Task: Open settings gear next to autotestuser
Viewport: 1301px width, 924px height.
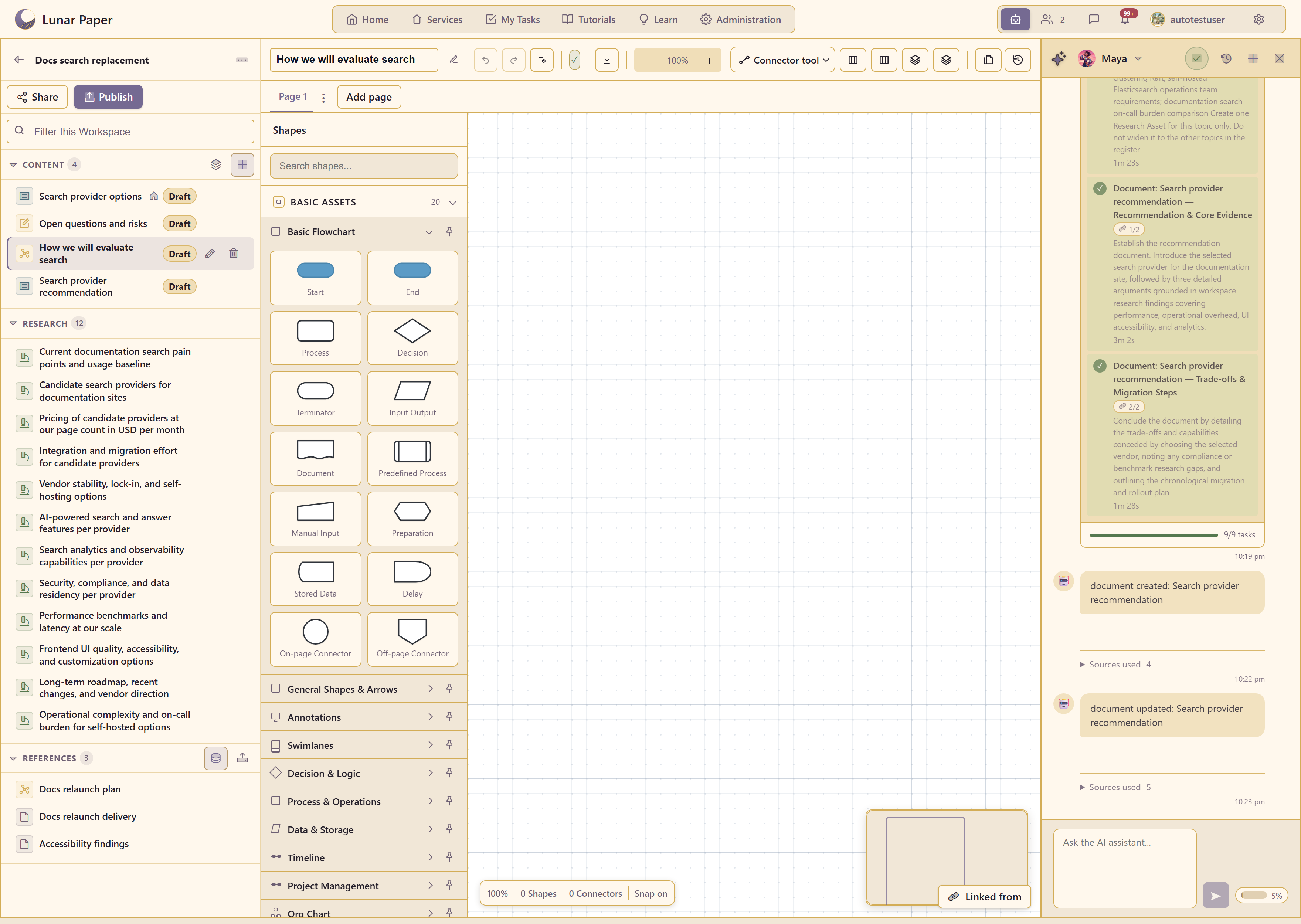Action: point(1258,19)
